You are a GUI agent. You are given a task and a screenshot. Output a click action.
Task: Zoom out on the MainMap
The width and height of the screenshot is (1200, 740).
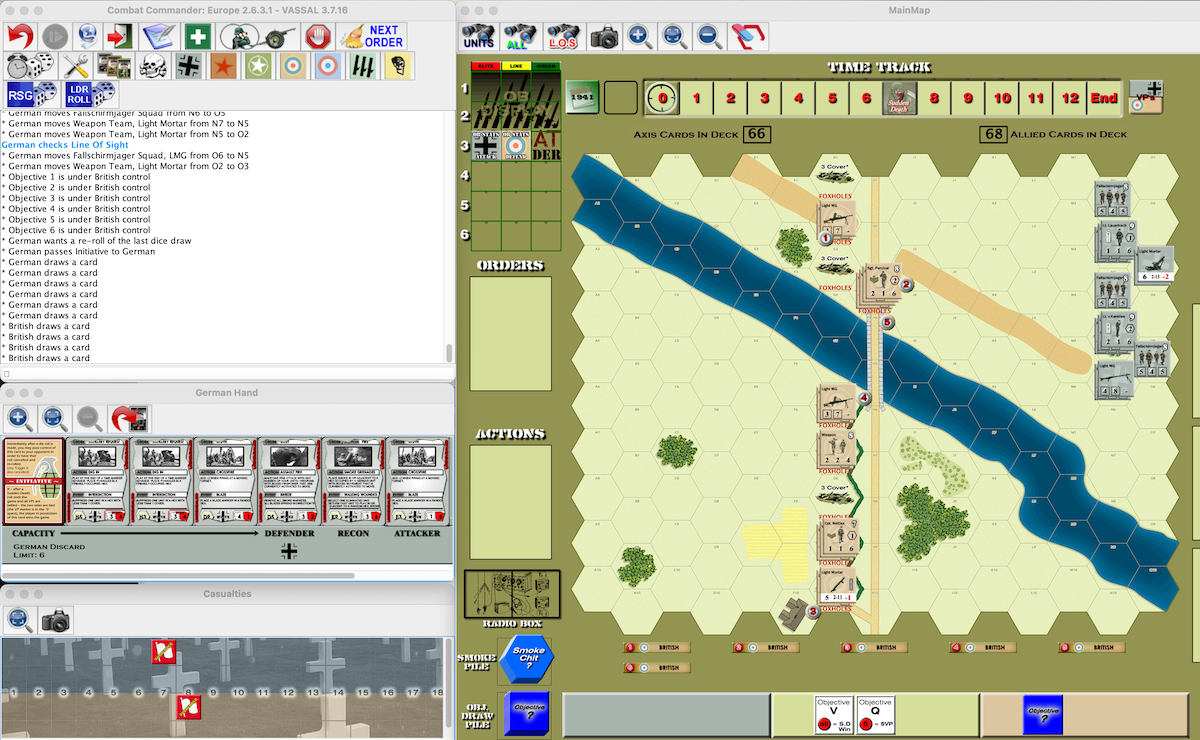click(x=709, y=37)
